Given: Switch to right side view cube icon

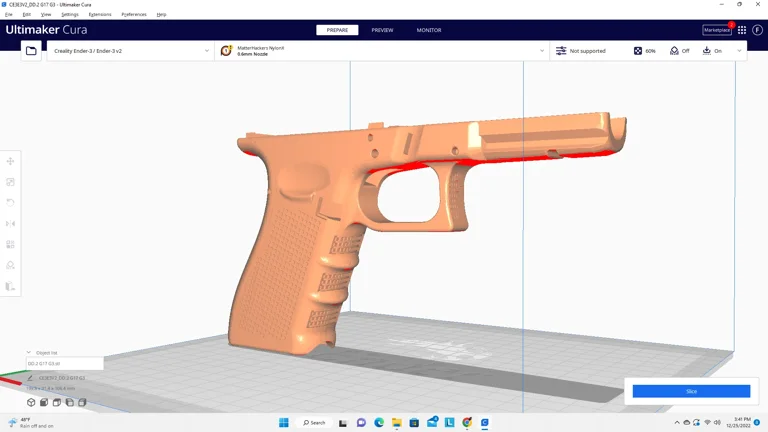Looking at the screenshot, I should (82, 402).
